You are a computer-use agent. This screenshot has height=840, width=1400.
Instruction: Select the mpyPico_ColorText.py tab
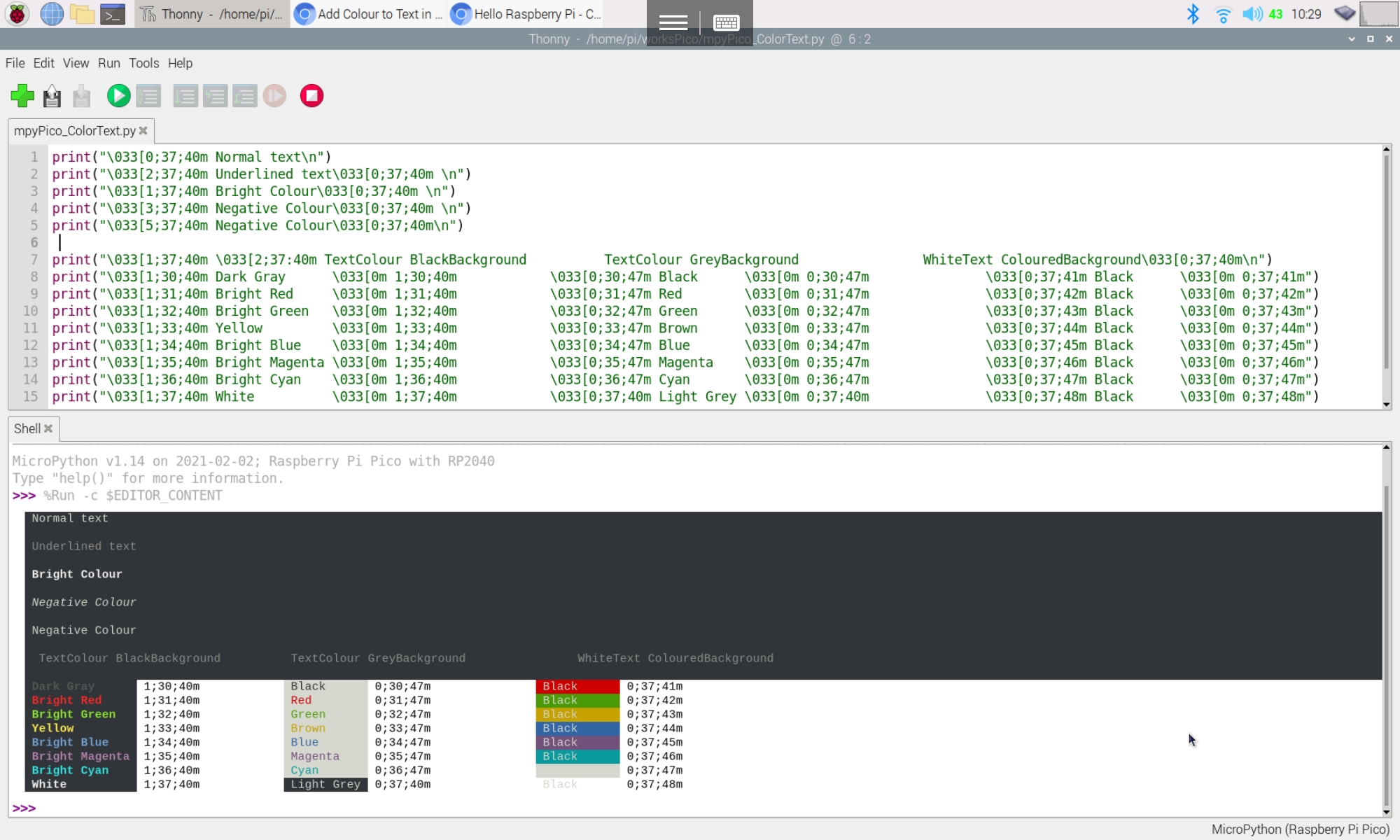[75, 130]
